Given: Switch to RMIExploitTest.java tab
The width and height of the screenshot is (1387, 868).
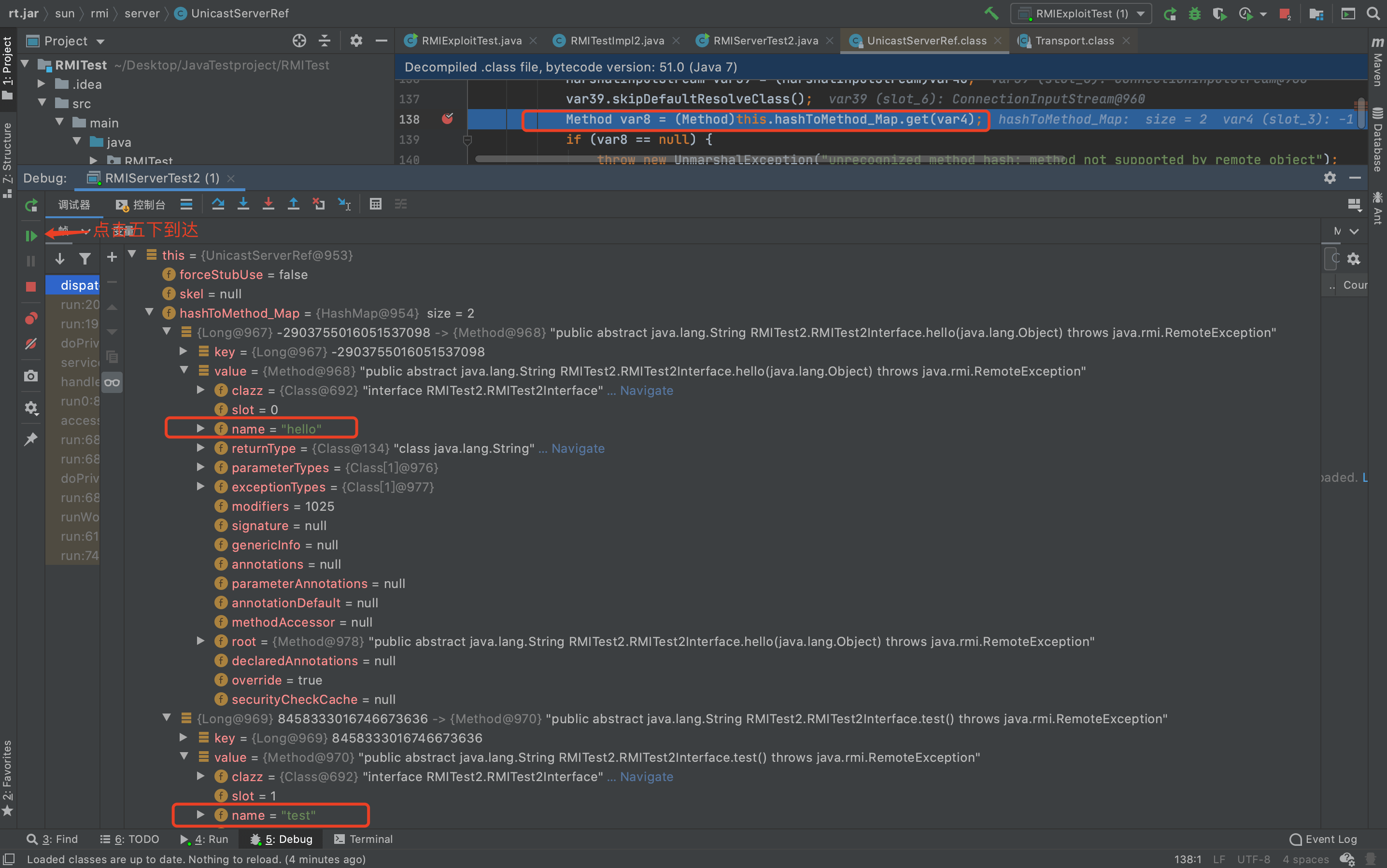Looking at the screenshot, I should [471, 41].
